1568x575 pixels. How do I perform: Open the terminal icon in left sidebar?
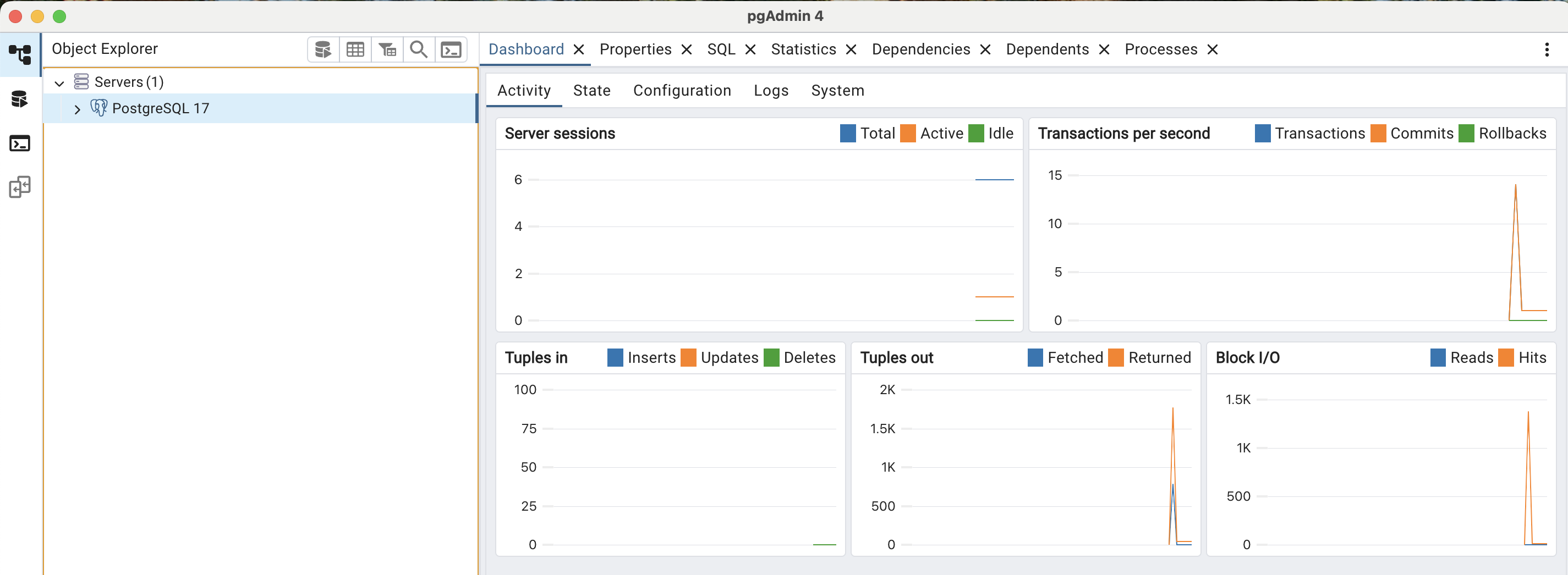tap(20, 143)
